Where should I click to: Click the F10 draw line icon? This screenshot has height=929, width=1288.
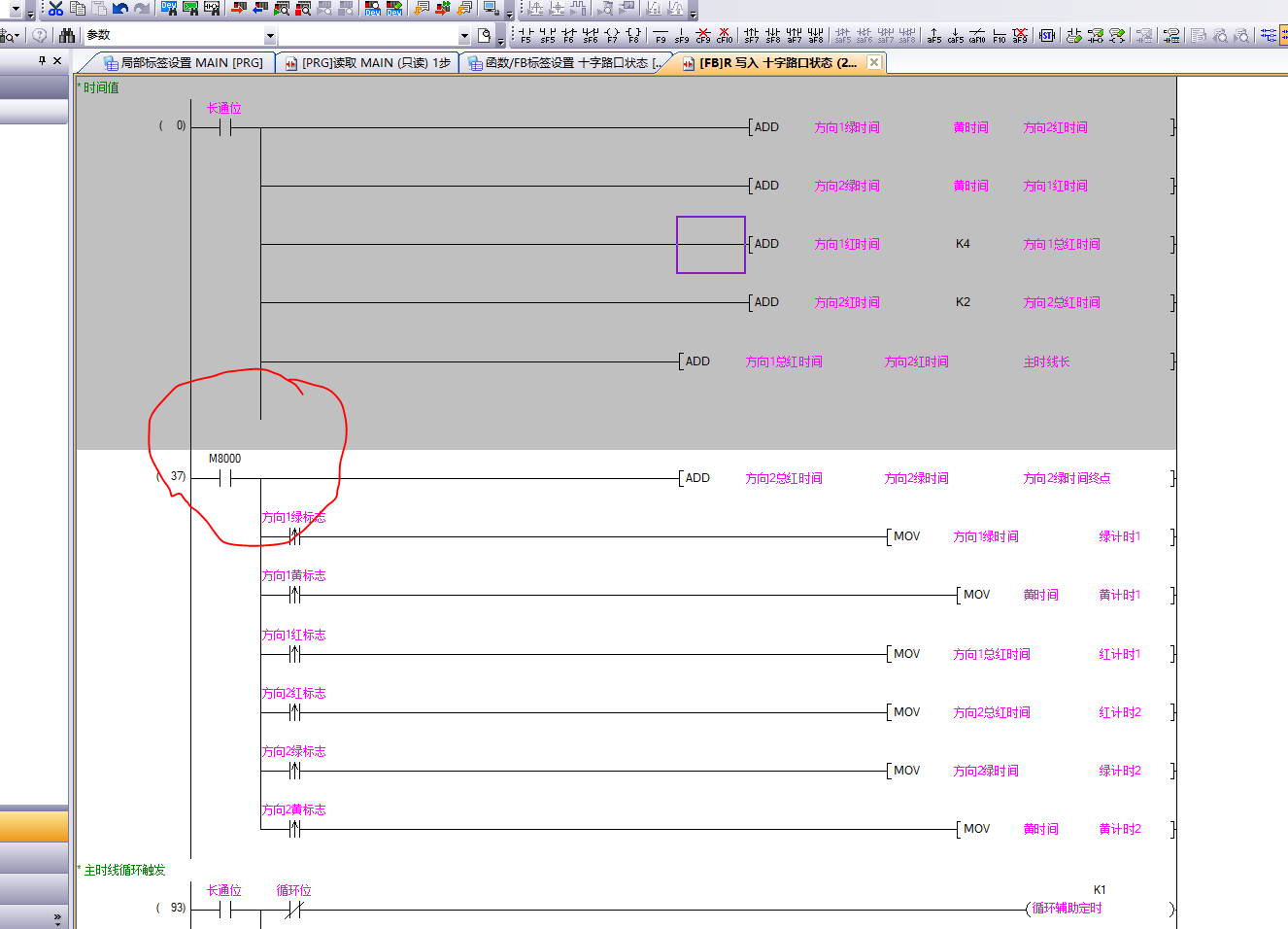[999, 36]
